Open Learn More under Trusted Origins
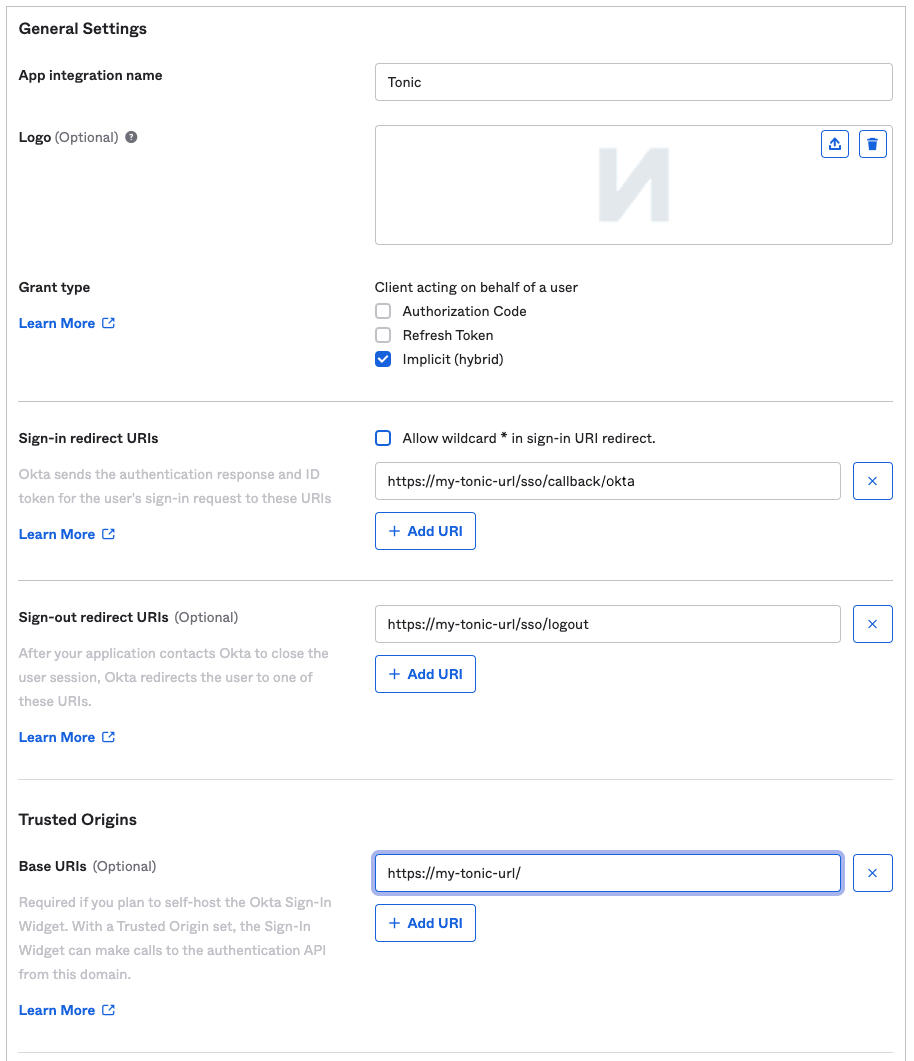This screenshot has width=914, height=1061. [66, 1010]
